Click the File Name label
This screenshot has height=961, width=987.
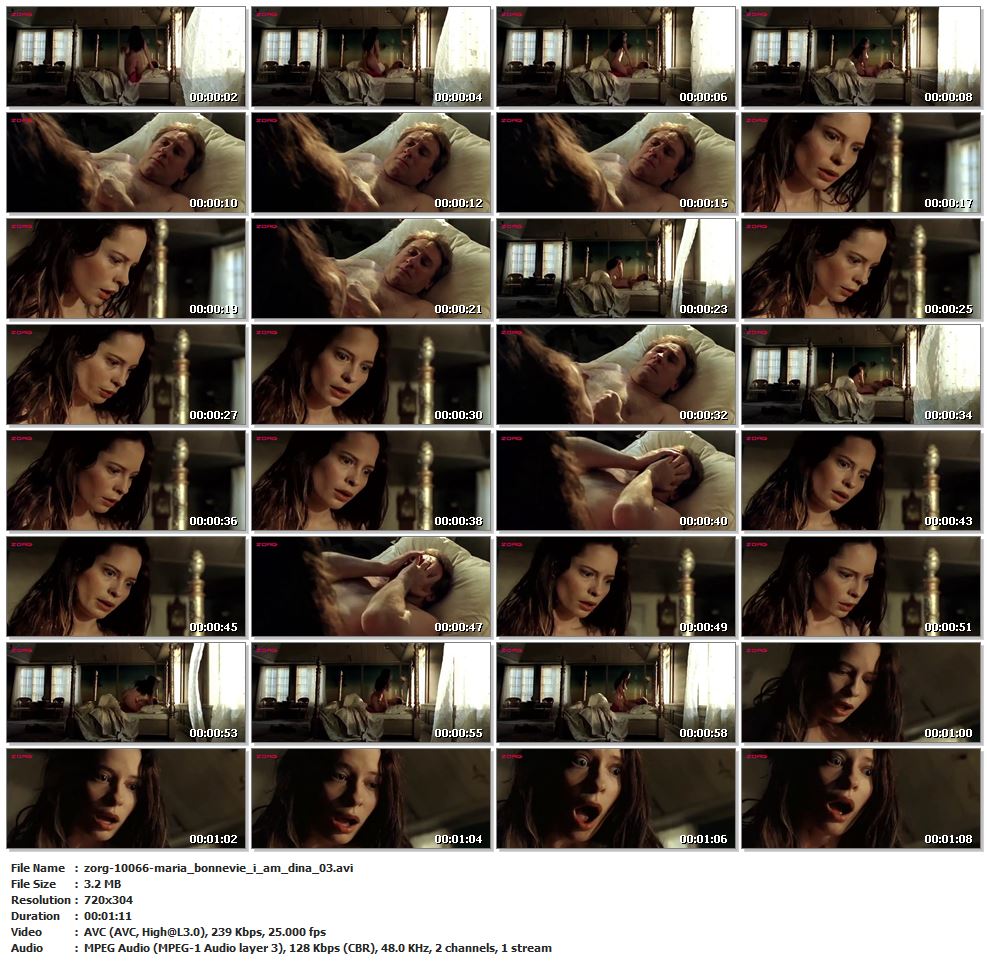coord(38,868)
